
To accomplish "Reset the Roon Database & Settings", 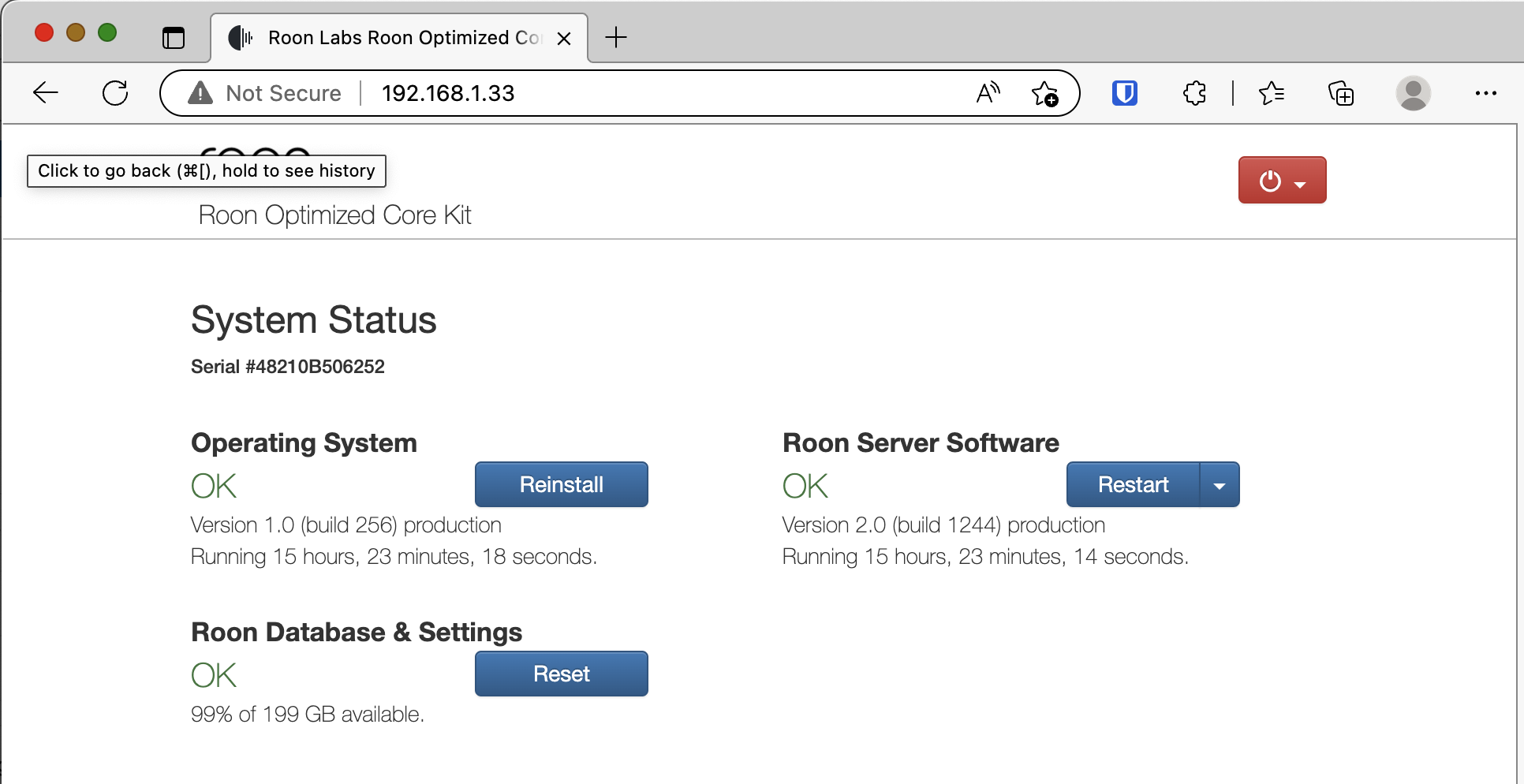I will pos(561,674).
